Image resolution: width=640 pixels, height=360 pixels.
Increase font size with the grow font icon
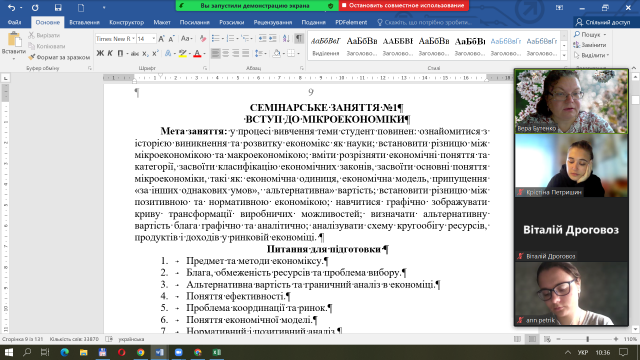pyautogui.click(x=161, y=39)
